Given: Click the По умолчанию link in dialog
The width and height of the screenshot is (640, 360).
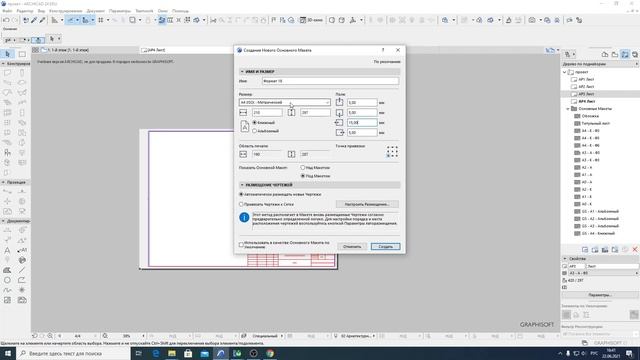Looking at the screenshot, I should pos(387,62).
